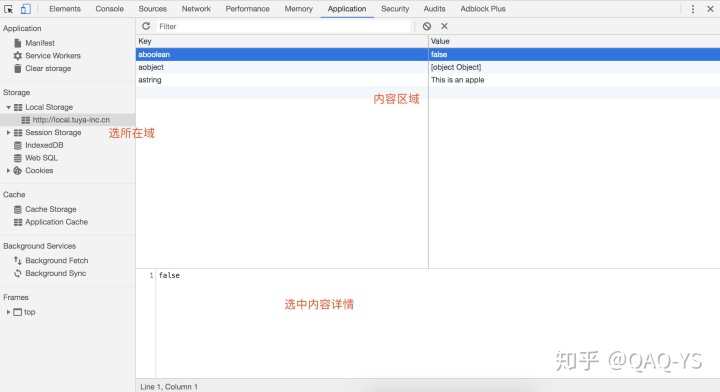Select the aobject key row
The height and width of the screenshot is (392, 720).
click(x=282, y=67)
